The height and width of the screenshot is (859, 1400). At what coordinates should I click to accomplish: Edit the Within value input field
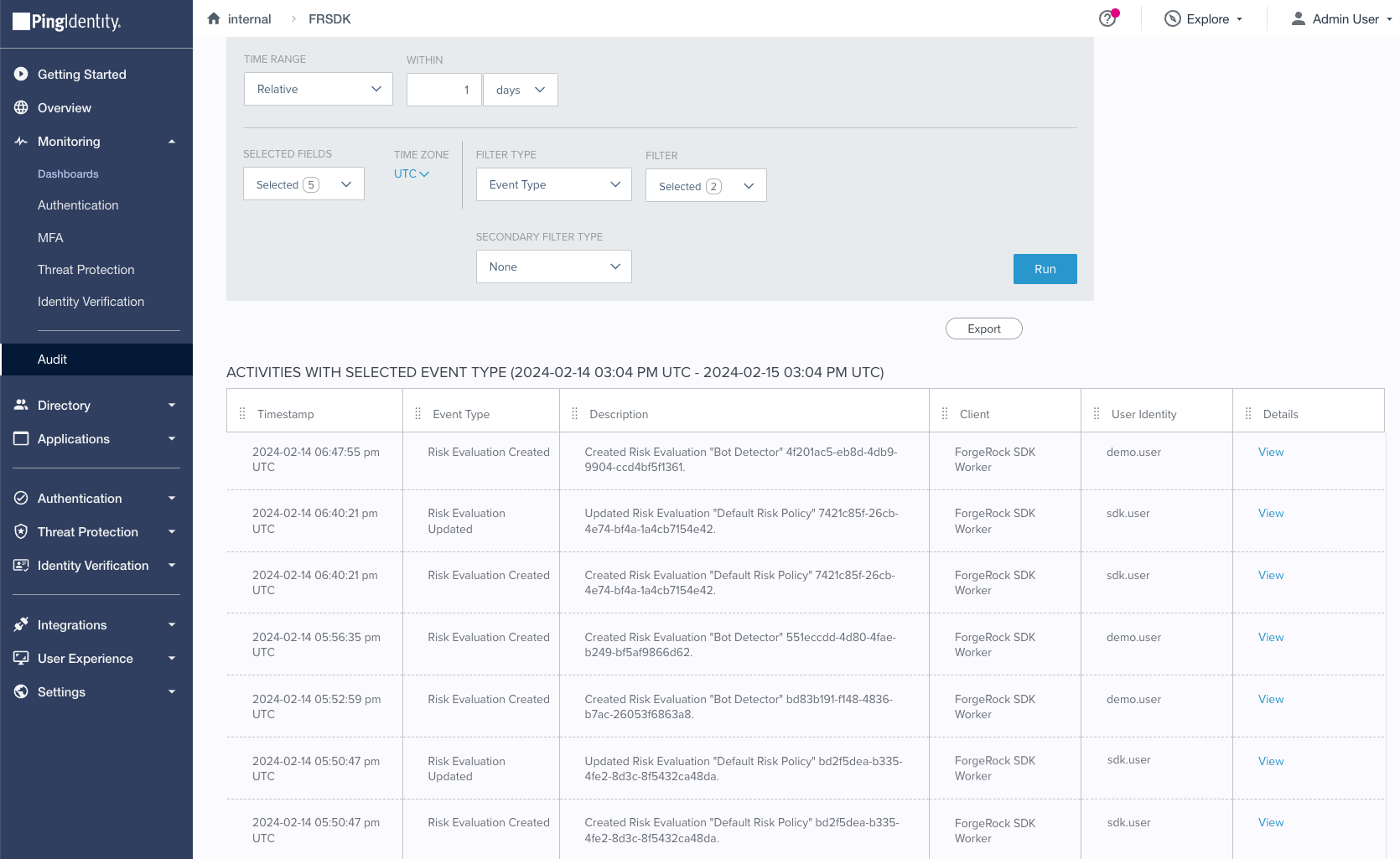(443, 90)
